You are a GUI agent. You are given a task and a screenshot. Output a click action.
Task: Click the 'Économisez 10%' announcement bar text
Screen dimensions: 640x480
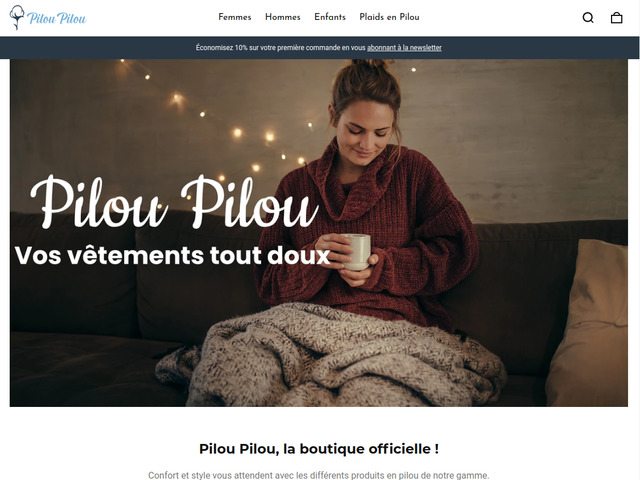click(x=280, y=48)
